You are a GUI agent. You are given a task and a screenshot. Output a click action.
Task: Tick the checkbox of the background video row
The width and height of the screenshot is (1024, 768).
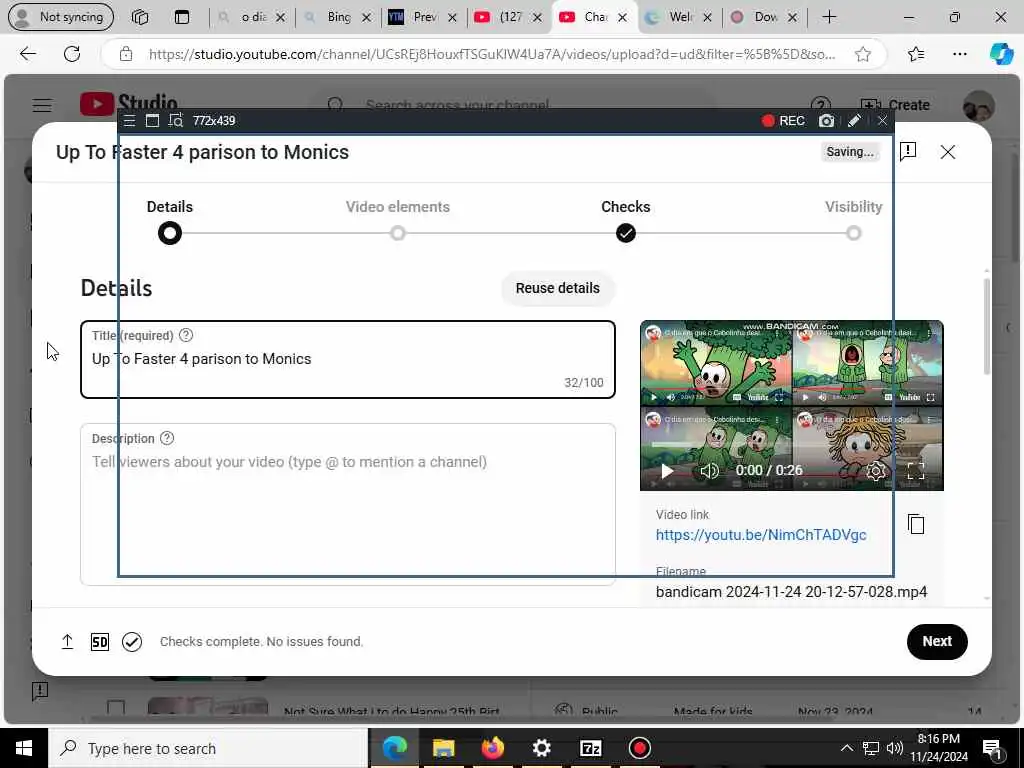tap(116, 708)
